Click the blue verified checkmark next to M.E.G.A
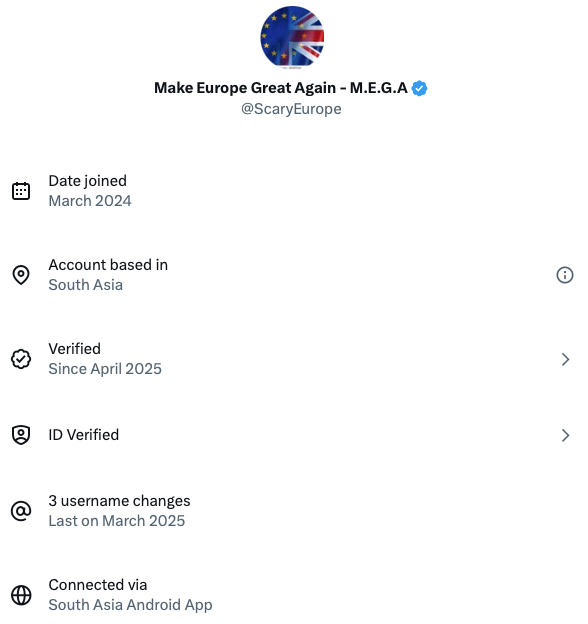The image size is (588, 624). (419, 88)
